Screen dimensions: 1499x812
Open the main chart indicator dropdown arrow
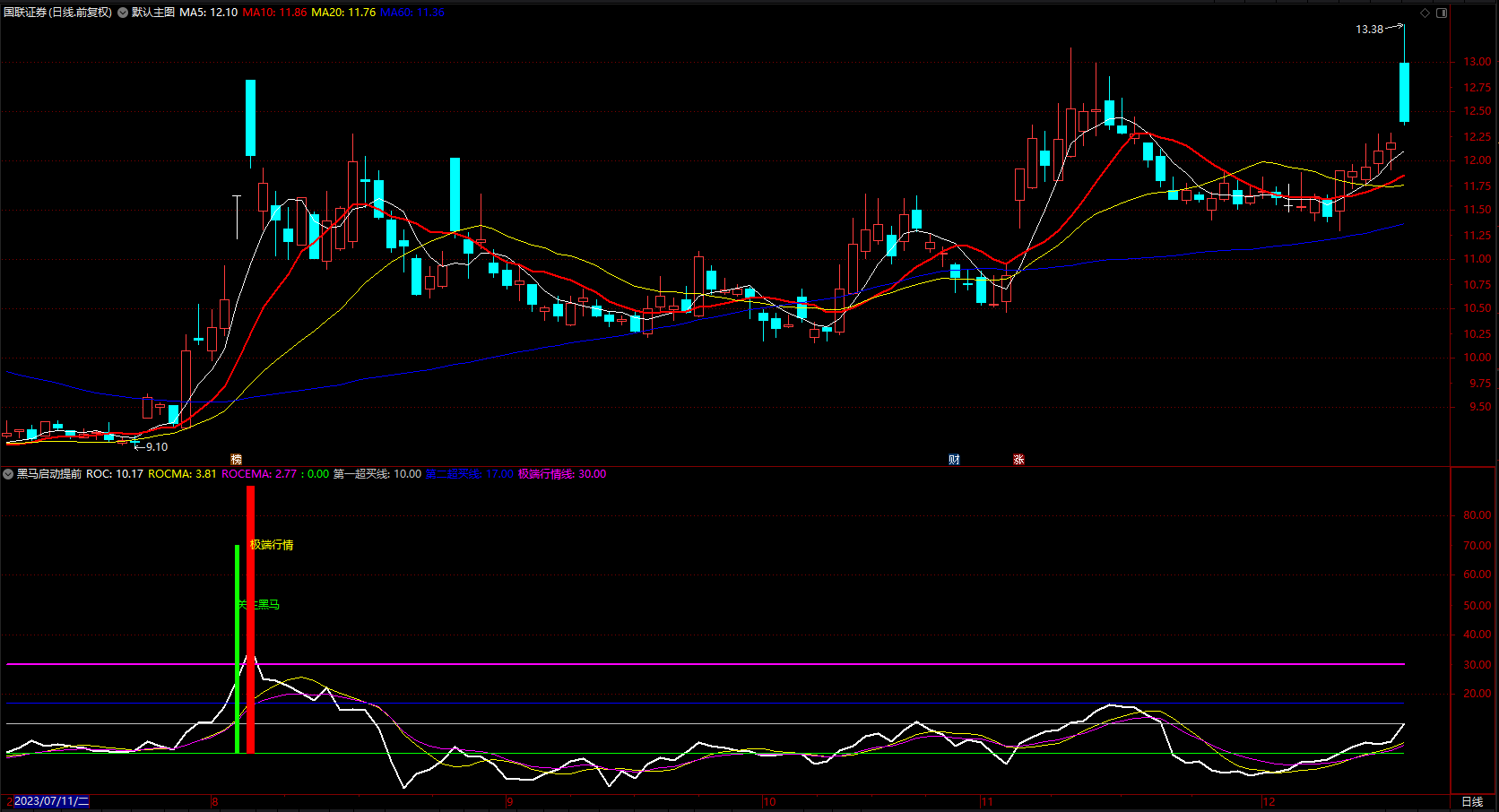point(123,13)
